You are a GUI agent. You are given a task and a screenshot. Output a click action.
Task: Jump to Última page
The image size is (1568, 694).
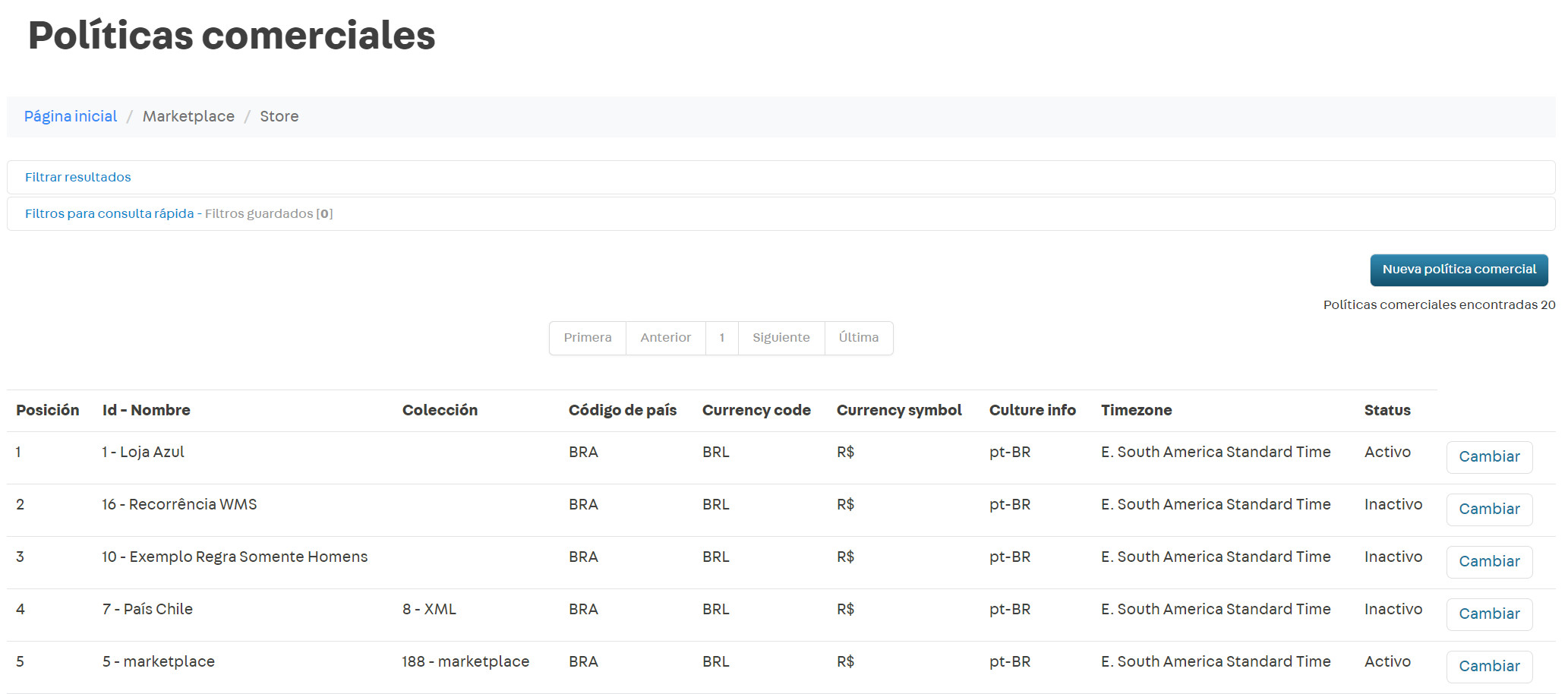click(858, 338)
